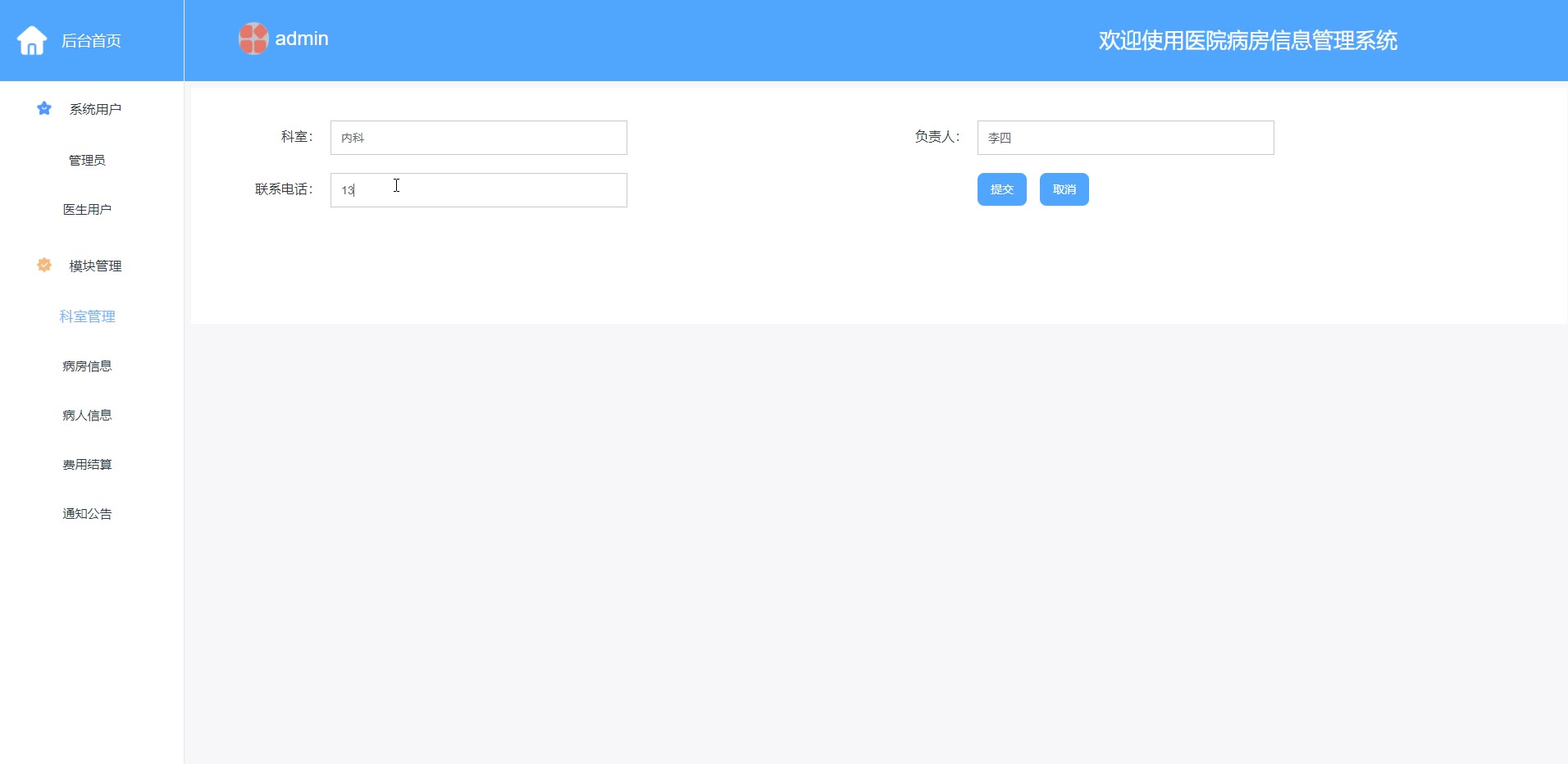Screen dimensions: 1568x764
Task: Expand the 系统用户 menu group
Action: [x=95, y=109]
